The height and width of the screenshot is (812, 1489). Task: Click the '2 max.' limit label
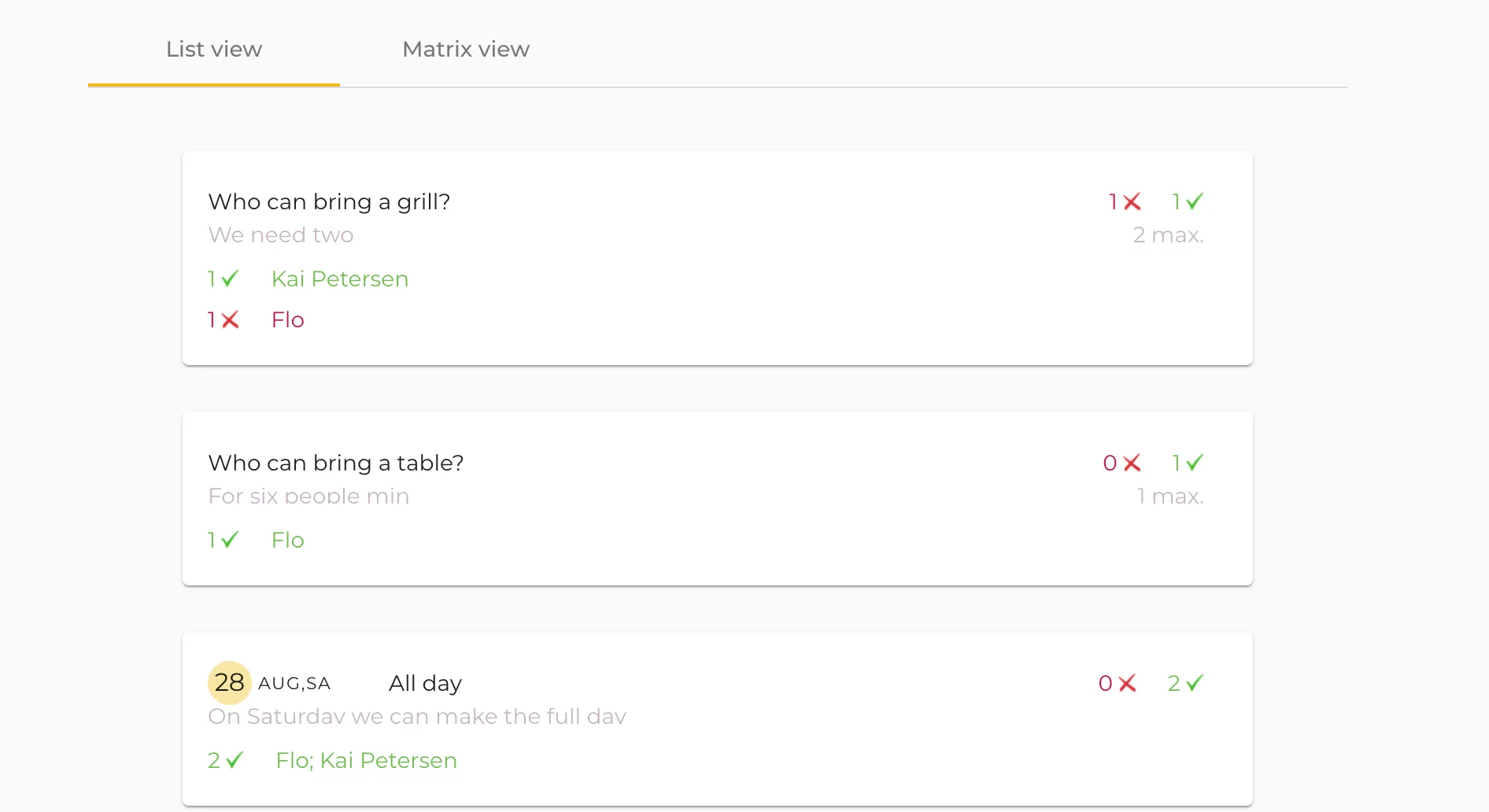point(1168,235)
